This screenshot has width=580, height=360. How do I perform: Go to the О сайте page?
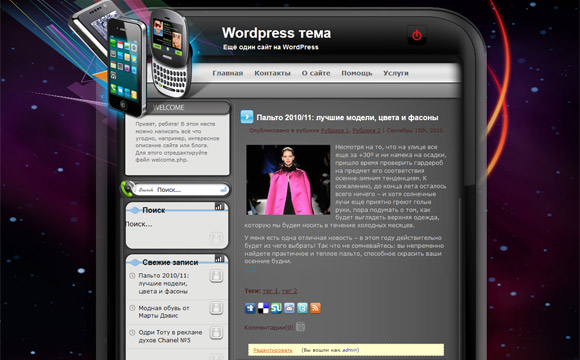(316, 73)
